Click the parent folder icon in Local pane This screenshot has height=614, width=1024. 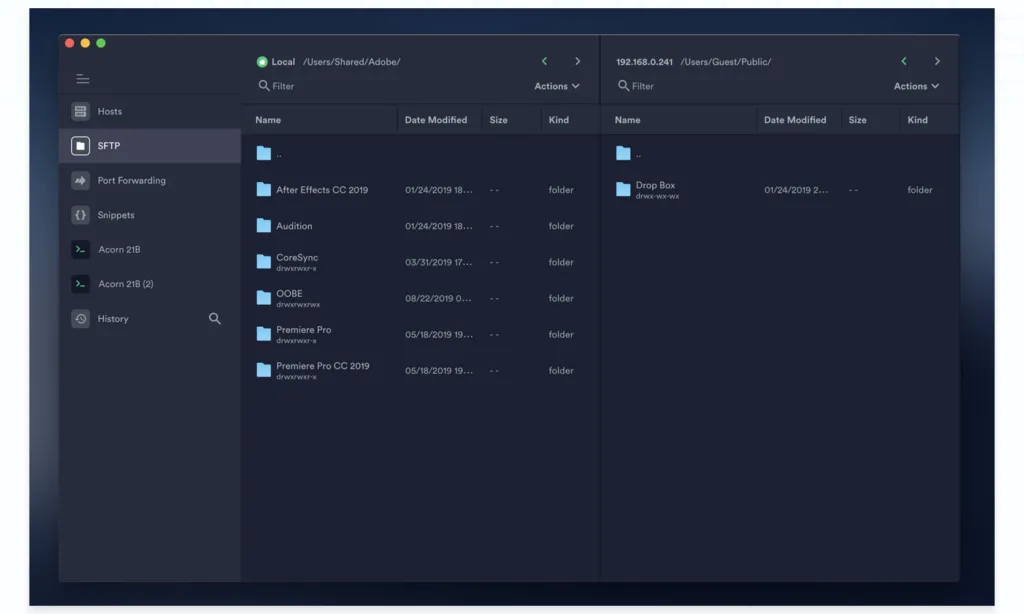point(264,153)
